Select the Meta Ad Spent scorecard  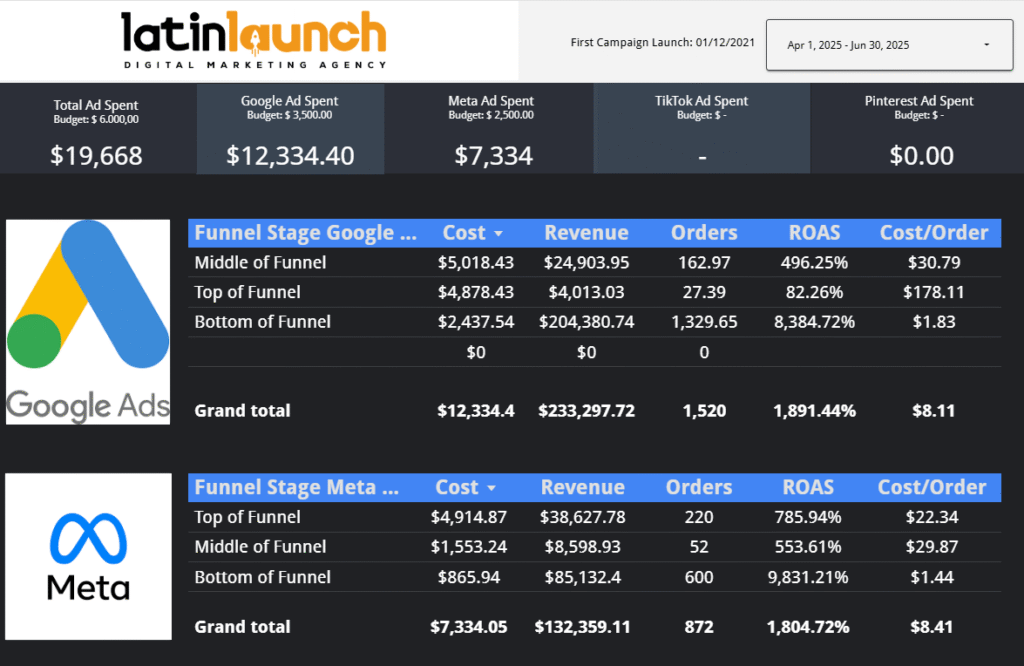pos(490,130)
